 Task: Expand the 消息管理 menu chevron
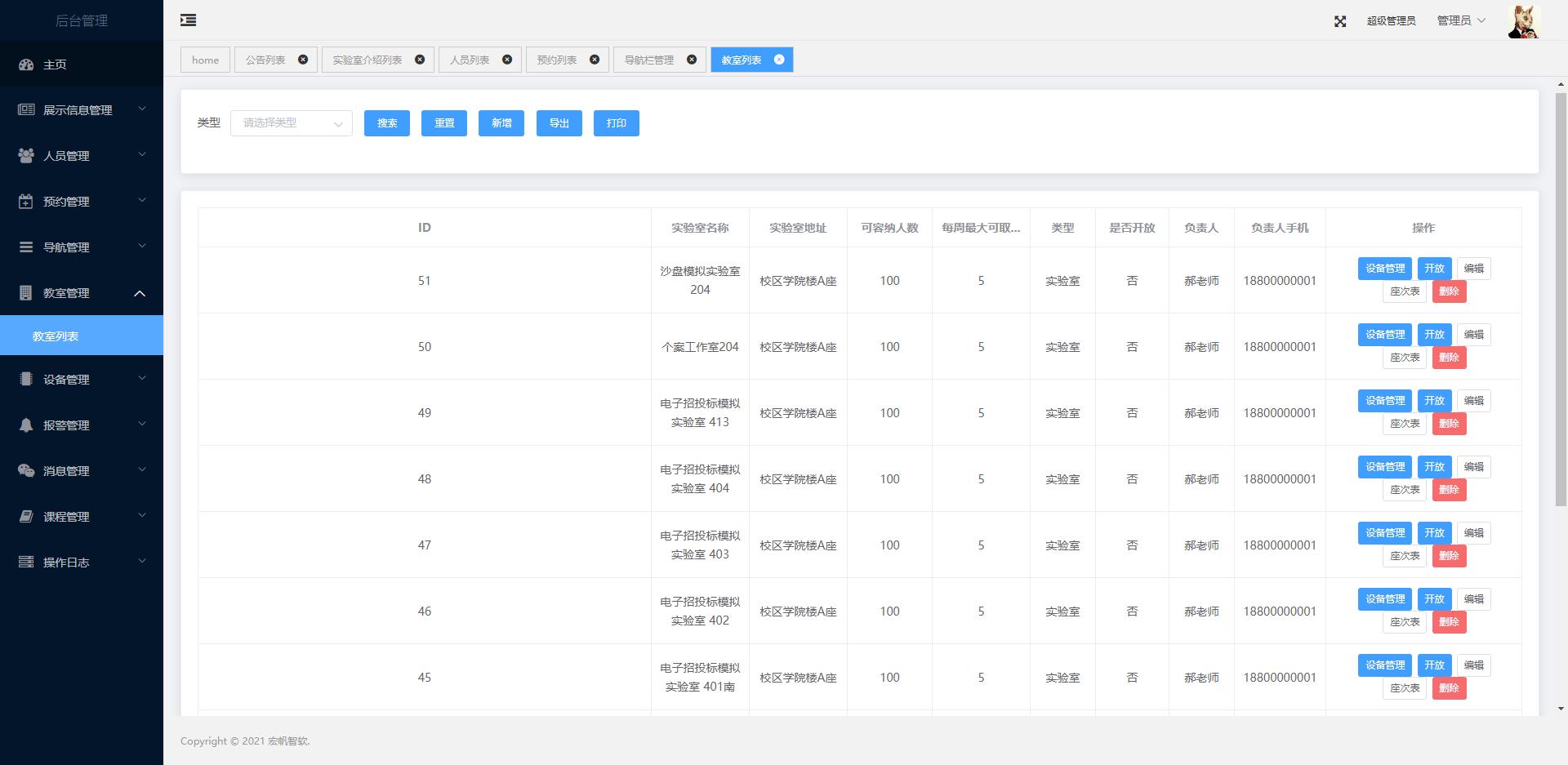[x=141, y=469]
